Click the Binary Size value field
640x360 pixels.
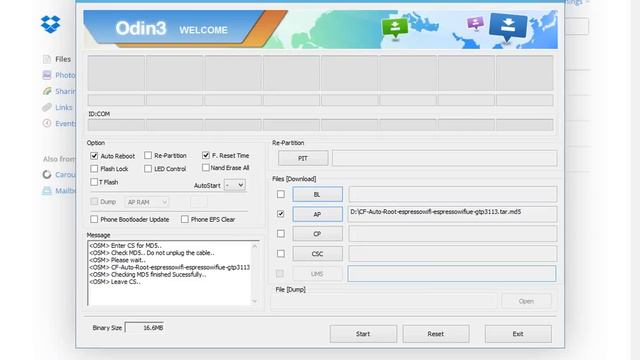[144, 328]
